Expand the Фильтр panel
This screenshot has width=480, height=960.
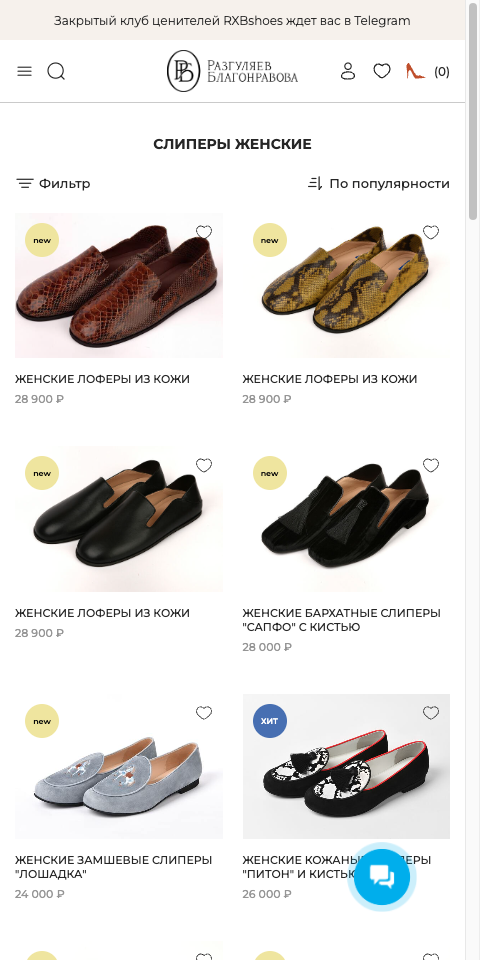(53, 183)
